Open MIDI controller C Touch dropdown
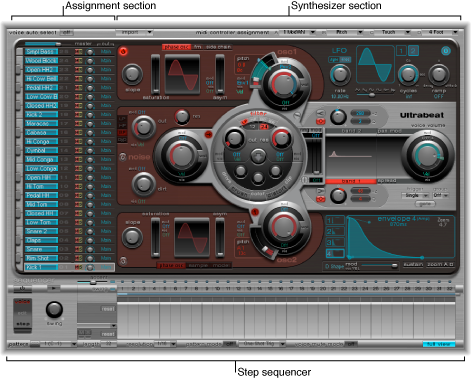Viewport: 471px width, 381px height. (x=392, y=32)
